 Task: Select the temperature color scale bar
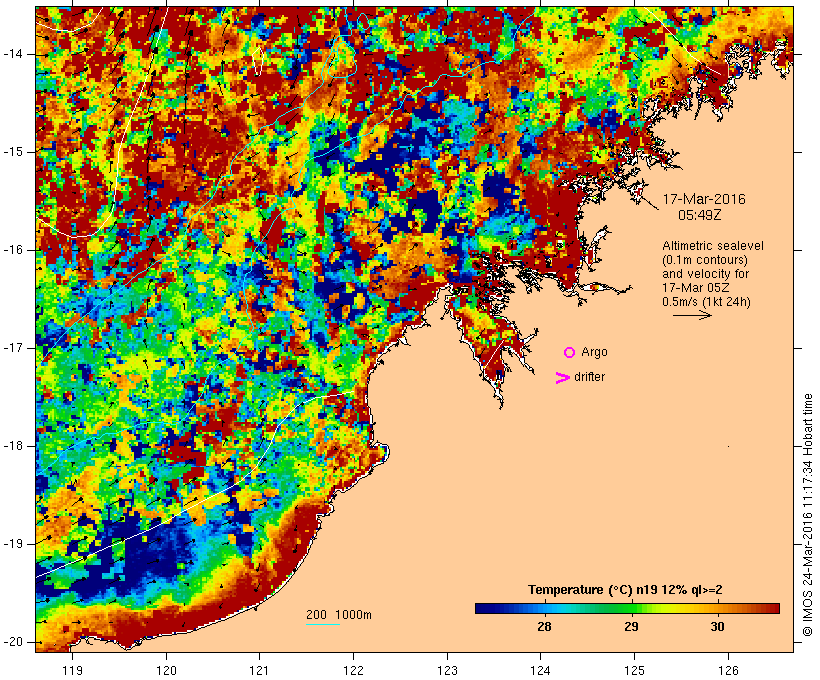[628, 608]
